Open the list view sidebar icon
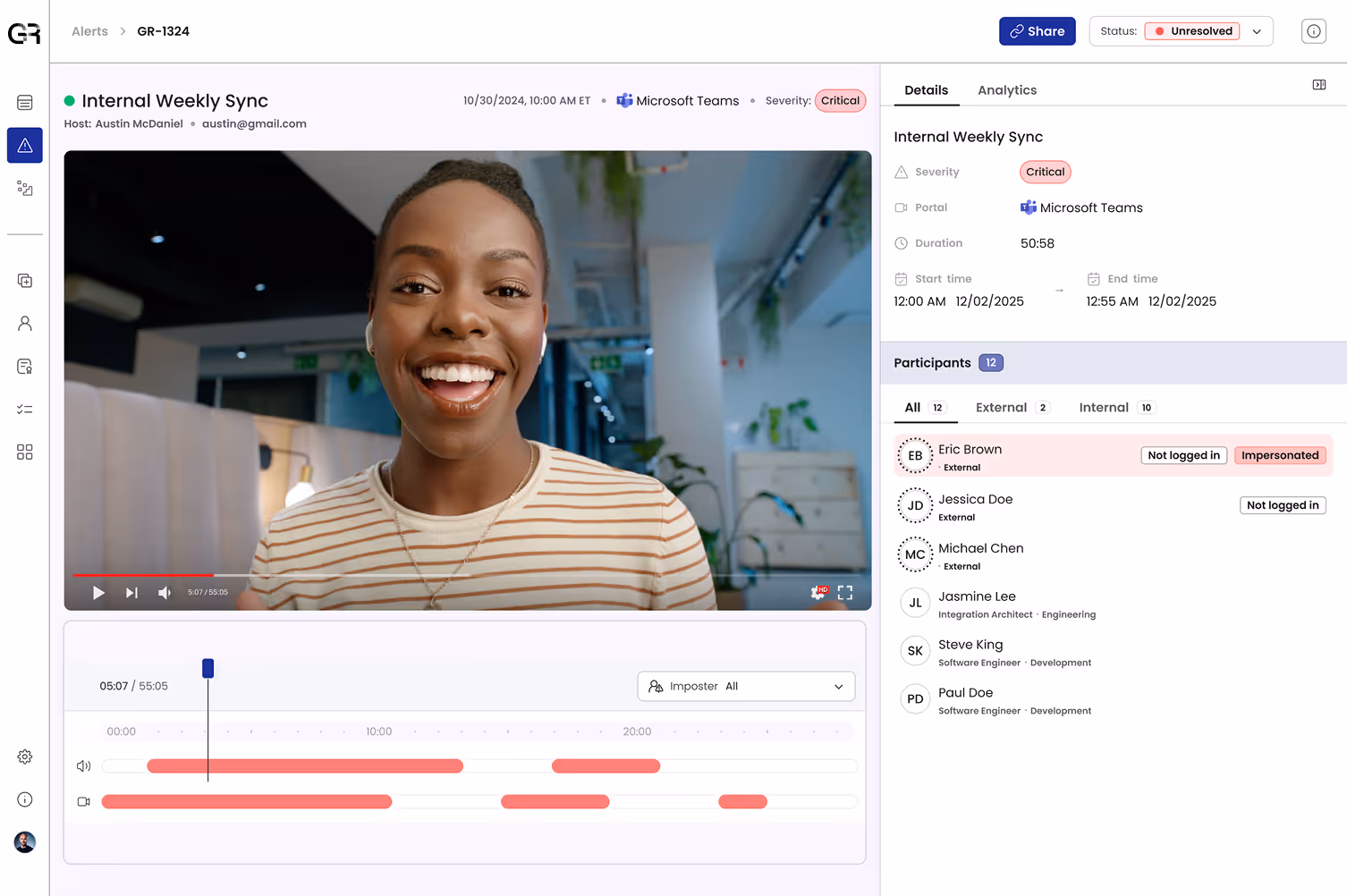The image size is (1347, 896). pyautogui.click(x=25, y=103)
